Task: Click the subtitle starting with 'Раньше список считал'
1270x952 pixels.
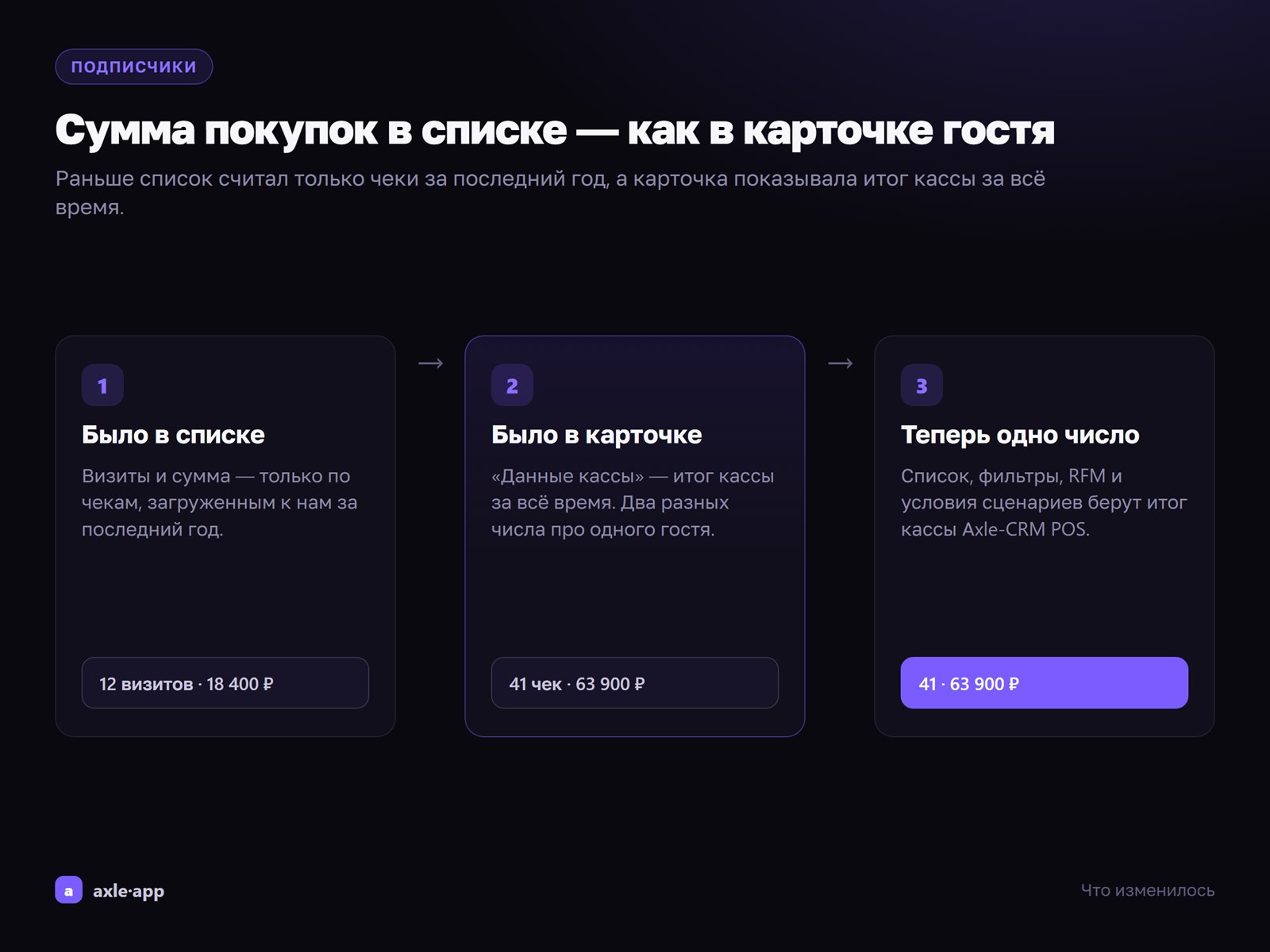Action: [x=550, y=193]
